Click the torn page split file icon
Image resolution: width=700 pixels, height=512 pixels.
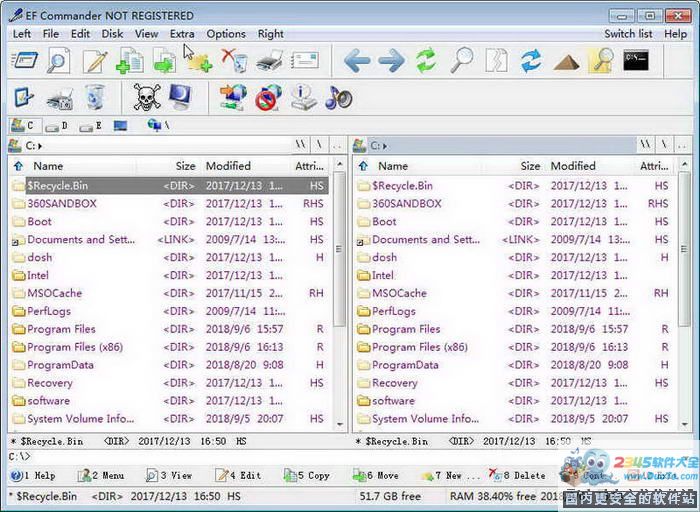(496, 60)
